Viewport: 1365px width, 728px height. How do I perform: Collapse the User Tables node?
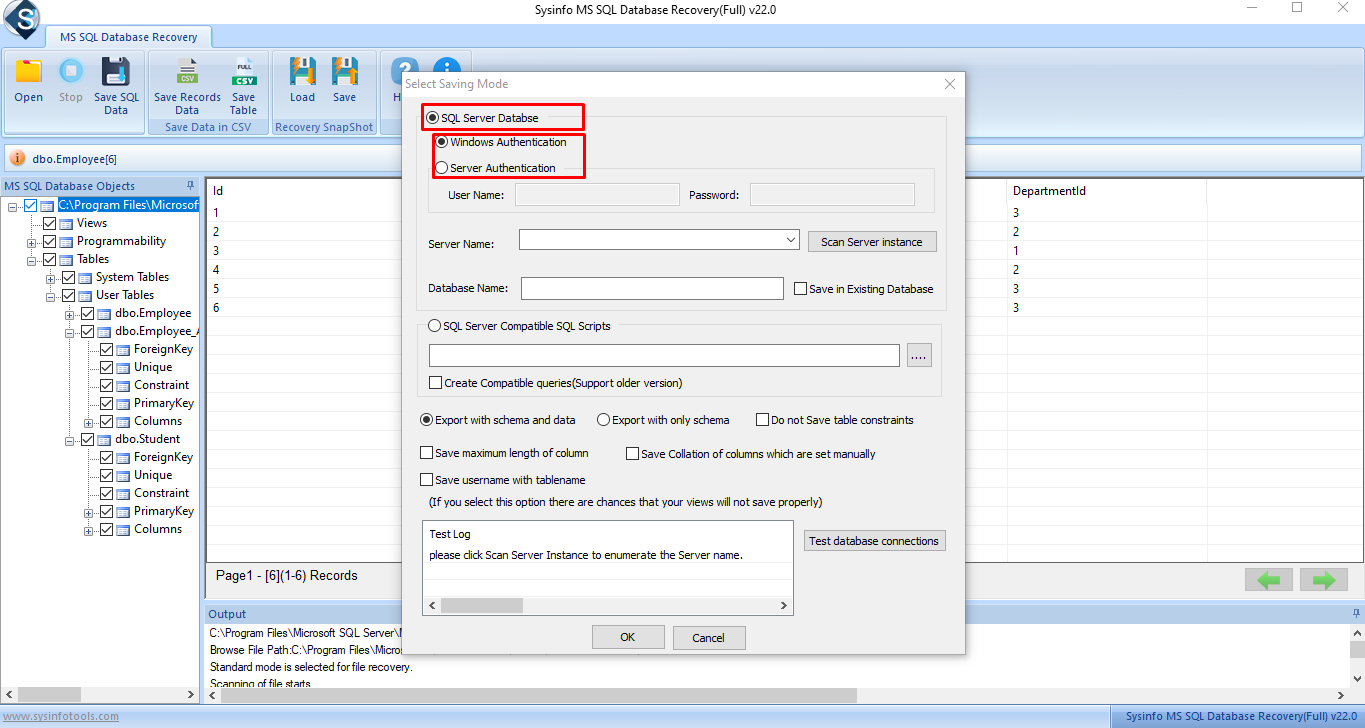[51, 296]
